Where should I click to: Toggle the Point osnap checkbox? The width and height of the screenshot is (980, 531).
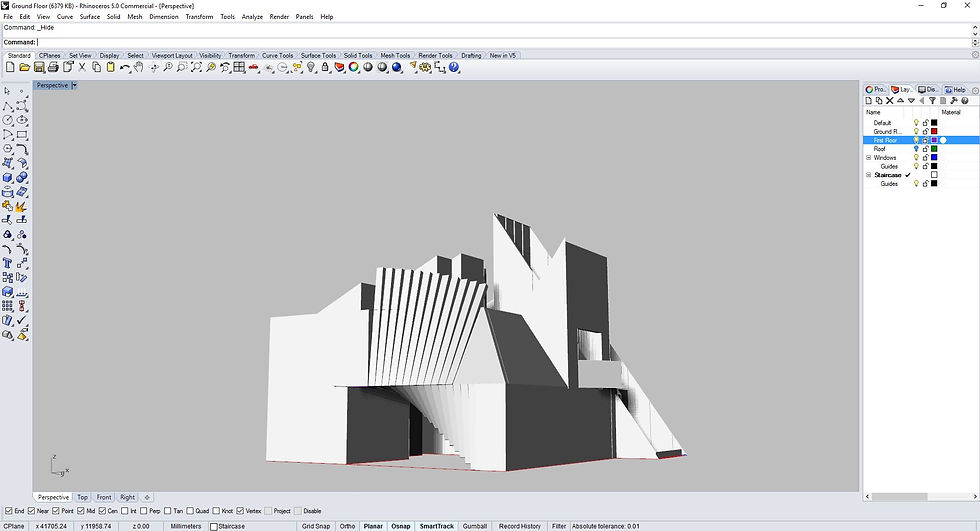56,511
